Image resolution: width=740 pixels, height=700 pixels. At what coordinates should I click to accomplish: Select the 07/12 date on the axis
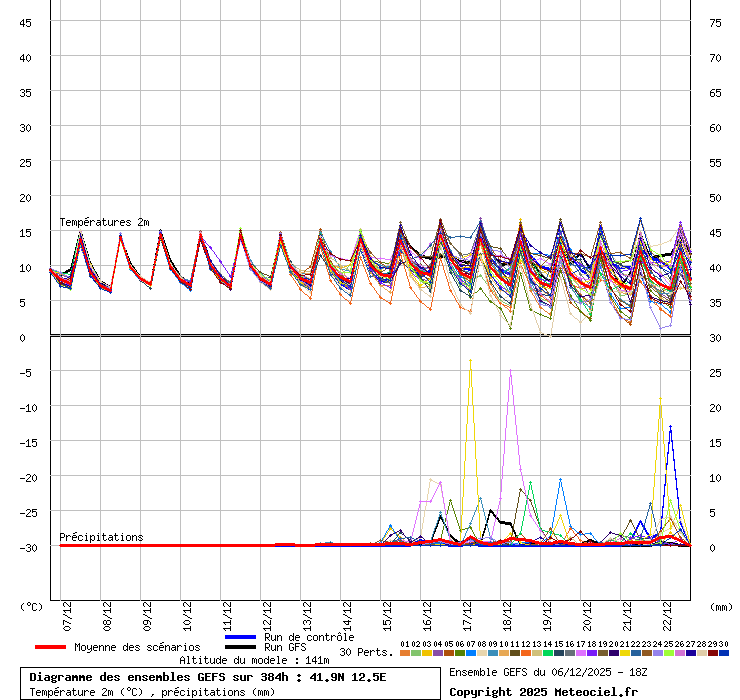(x=67, y=611)
